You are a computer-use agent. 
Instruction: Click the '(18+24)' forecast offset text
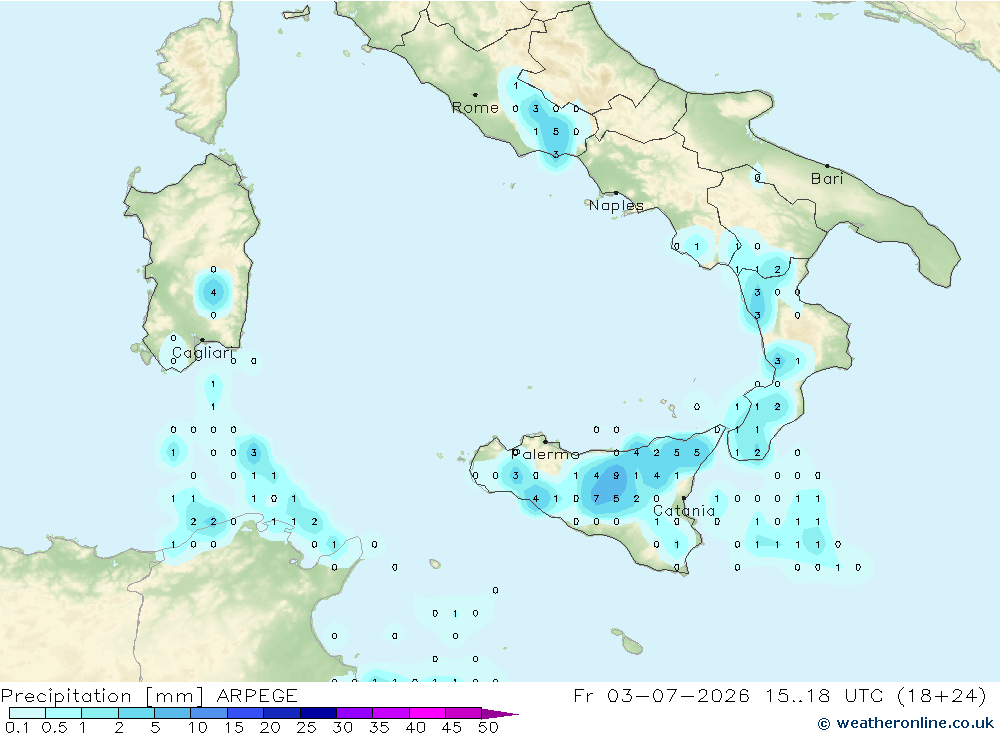941,695
